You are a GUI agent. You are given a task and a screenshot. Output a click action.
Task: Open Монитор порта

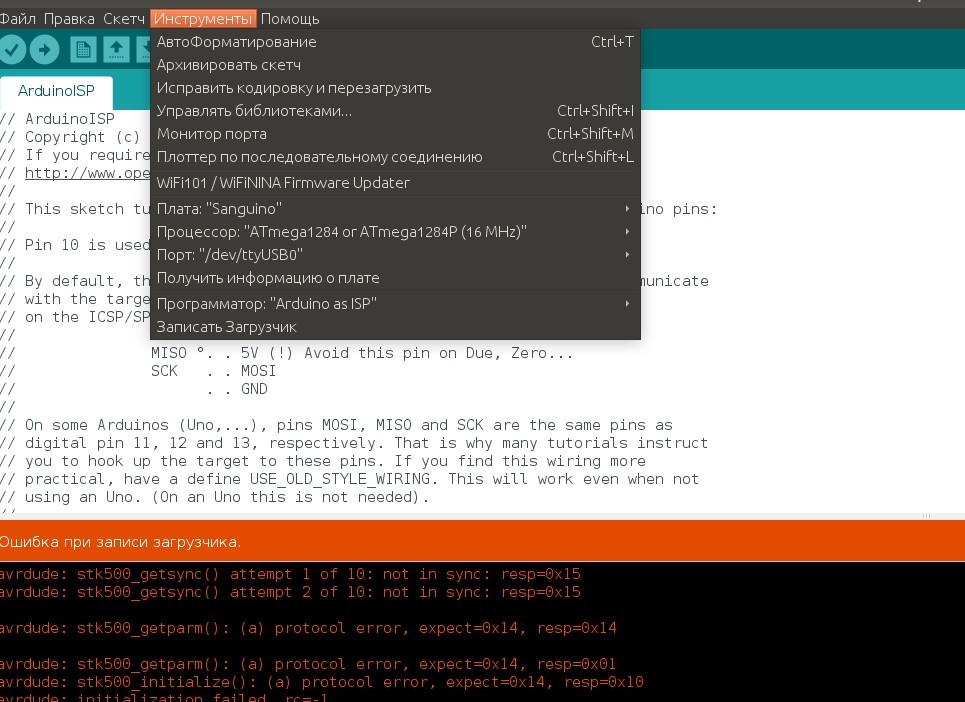395,134
